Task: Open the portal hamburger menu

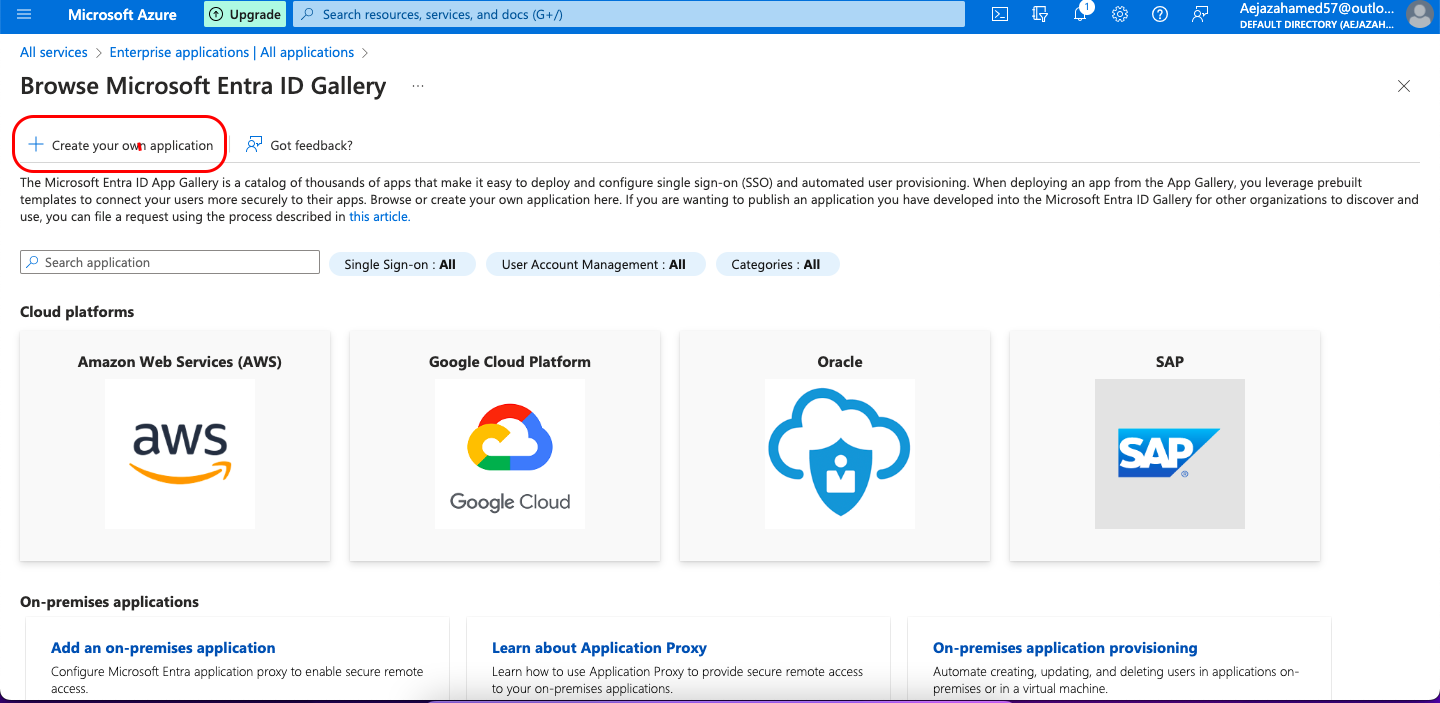Action: coord(24,15)
